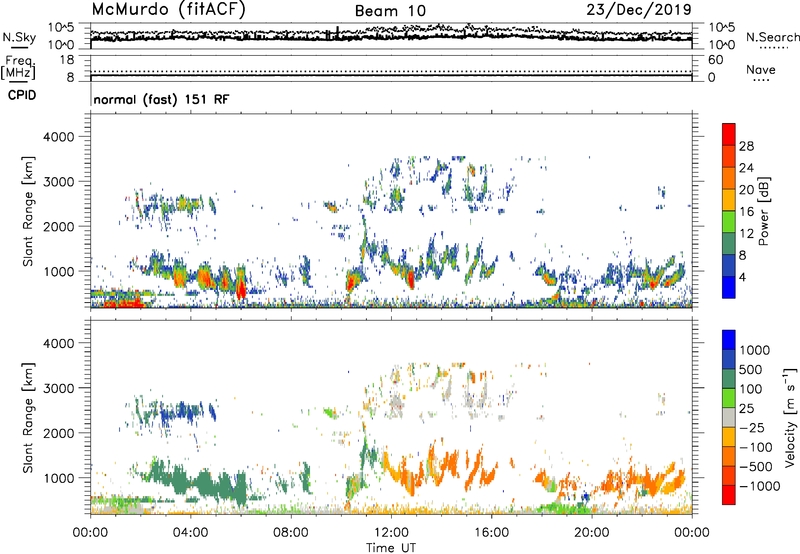Click the '-1000' tick on Velocity color bar
This screenshot has width=800, height=554.
tap(759, 486)
